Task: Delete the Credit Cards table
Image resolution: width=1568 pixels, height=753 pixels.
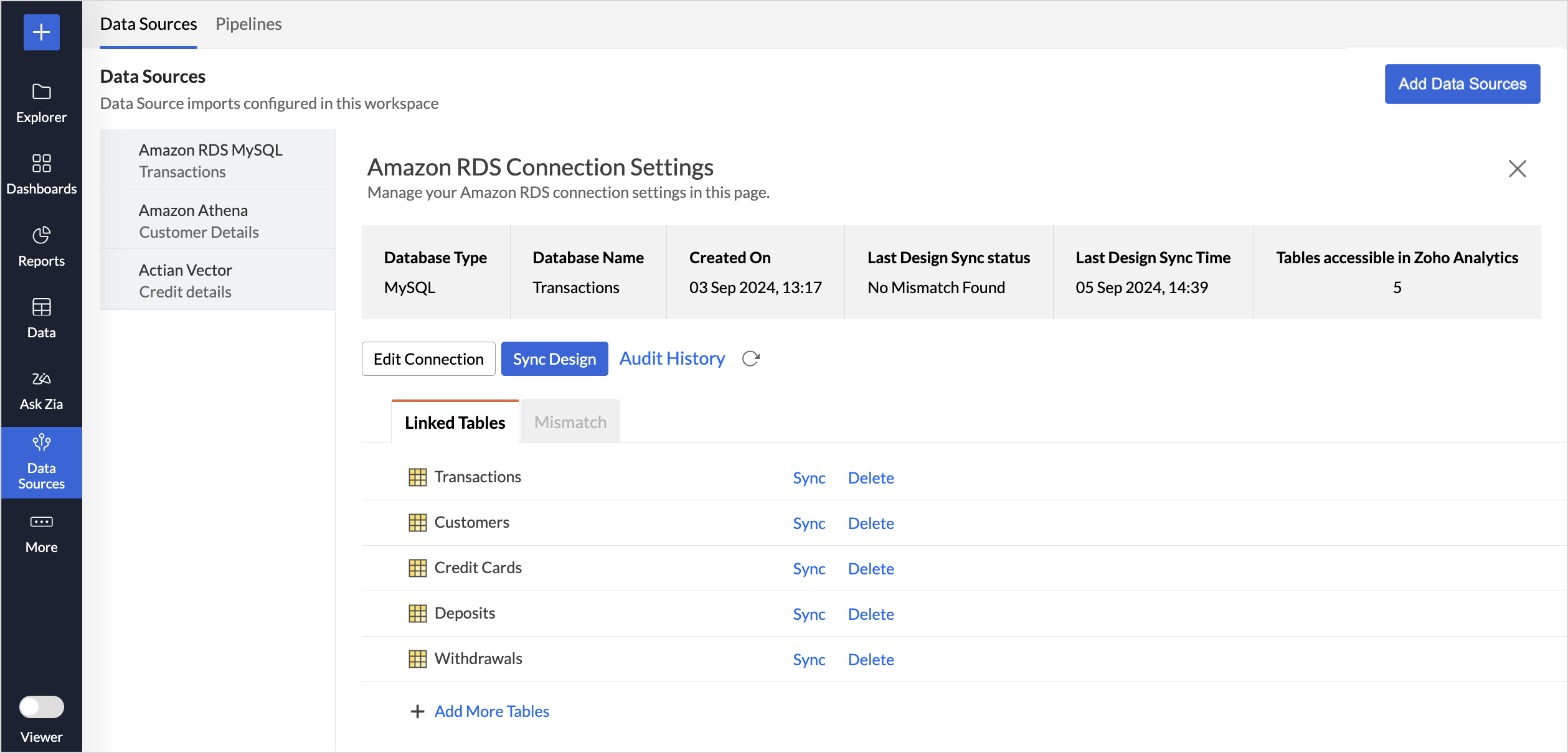Action: 871,568
